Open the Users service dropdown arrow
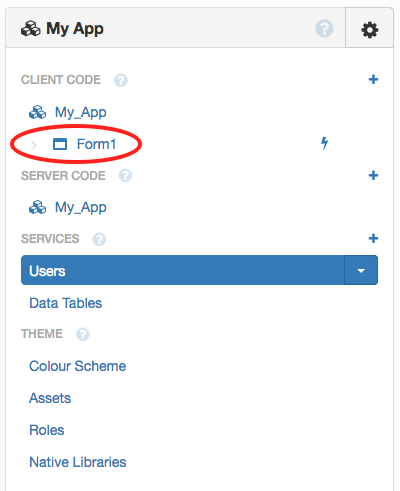 [361, 270]
